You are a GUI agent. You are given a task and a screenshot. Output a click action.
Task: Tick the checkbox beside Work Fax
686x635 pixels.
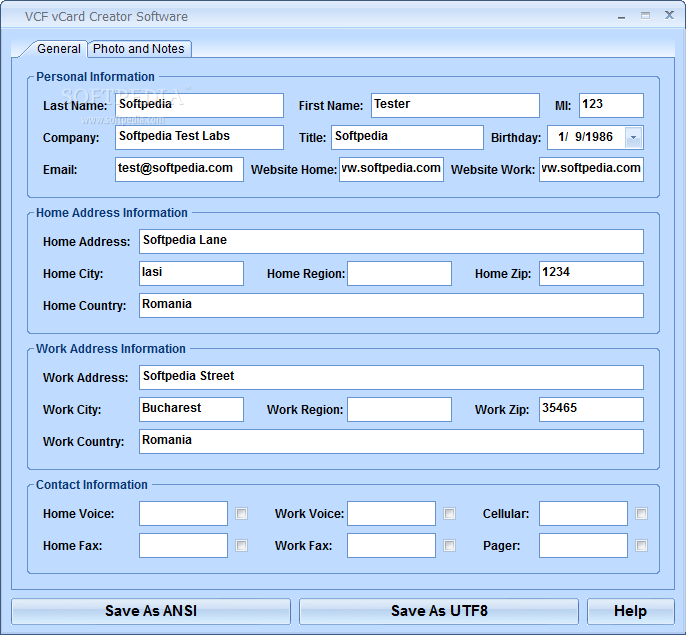[449, 545]
